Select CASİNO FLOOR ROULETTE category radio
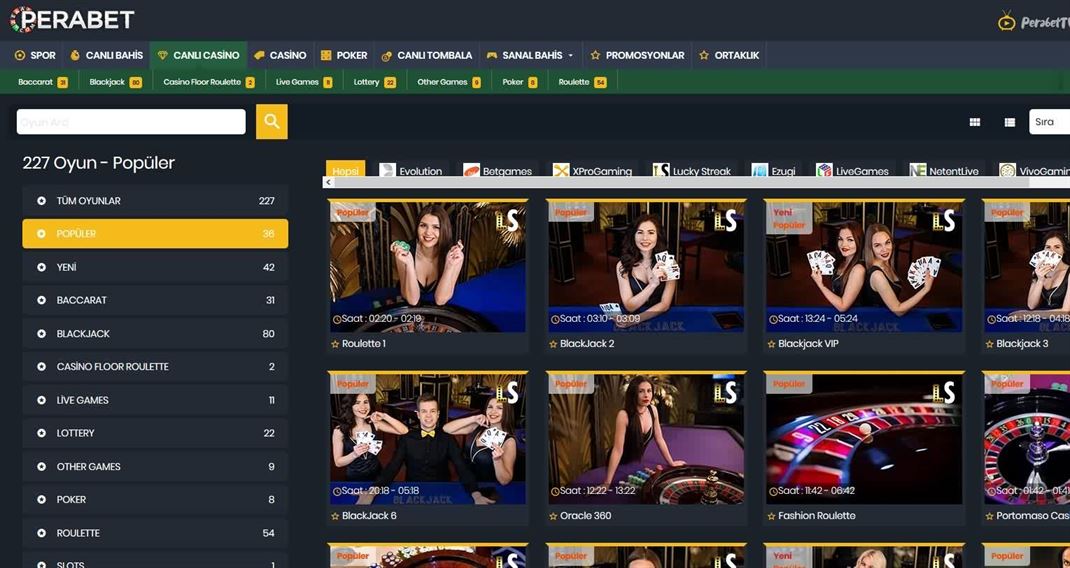 (42, 367)
